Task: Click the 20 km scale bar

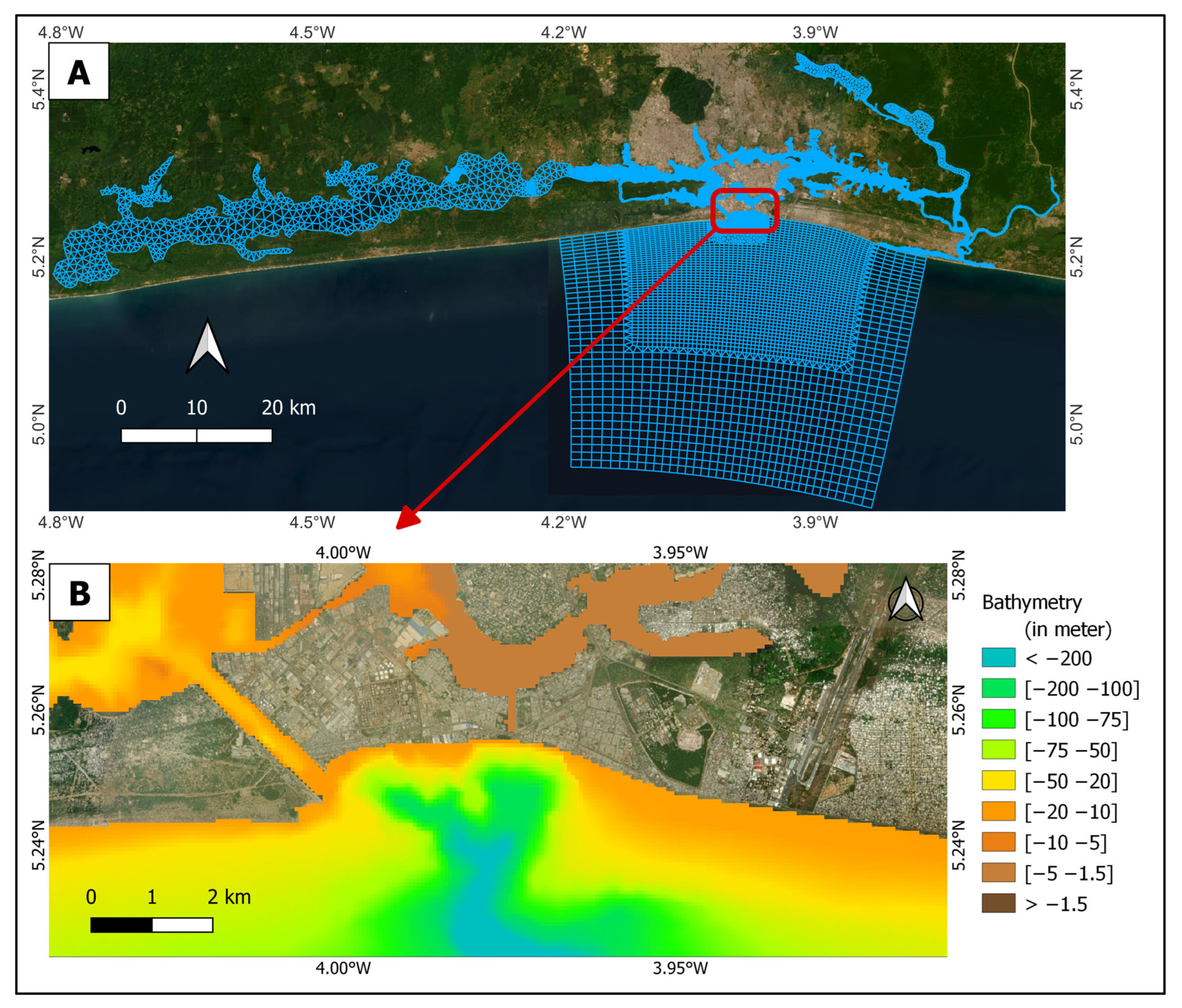Action: point(197,436)
